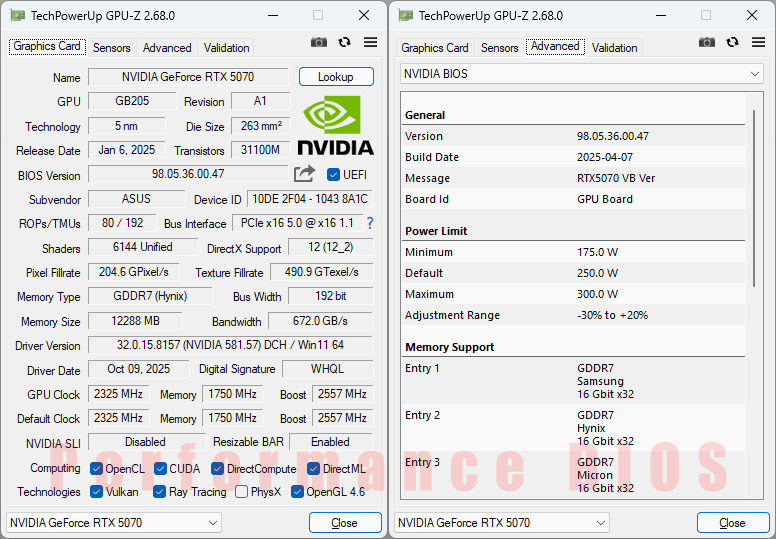This screenshot has width=776, height=539.
Task: Click the Shaders 6144 Unified field
Action: [x=143, y=247]
